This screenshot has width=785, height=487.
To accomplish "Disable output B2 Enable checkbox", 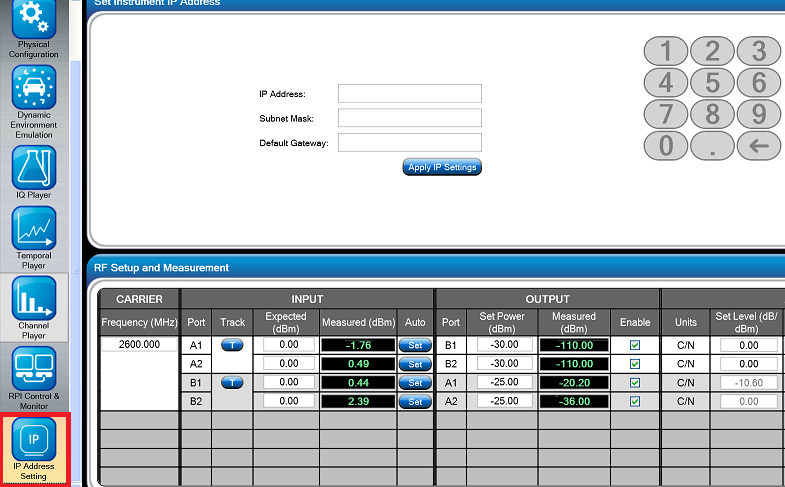I will [x=635, y=364].
